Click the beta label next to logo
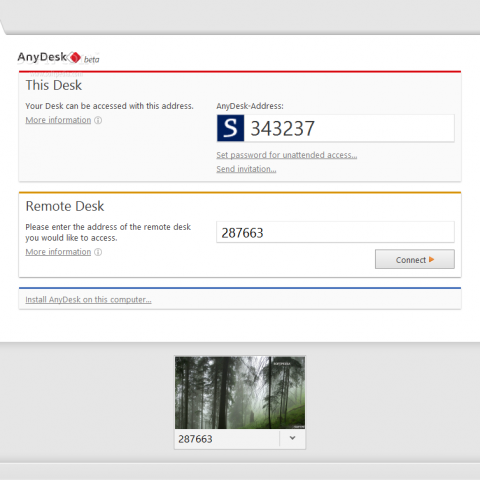480x480 pixels. point(92,60)
